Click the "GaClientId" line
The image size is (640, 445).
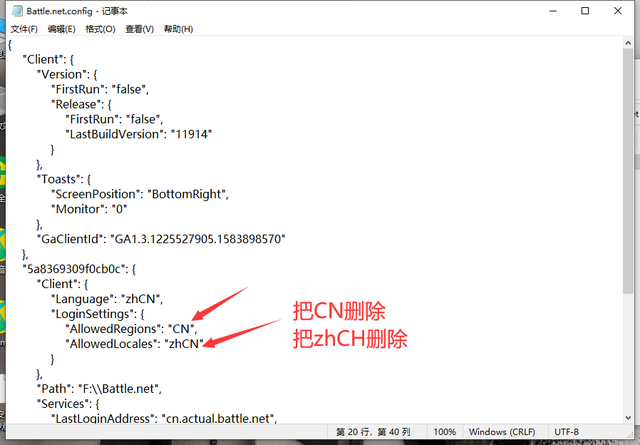(x=161, y=239)
